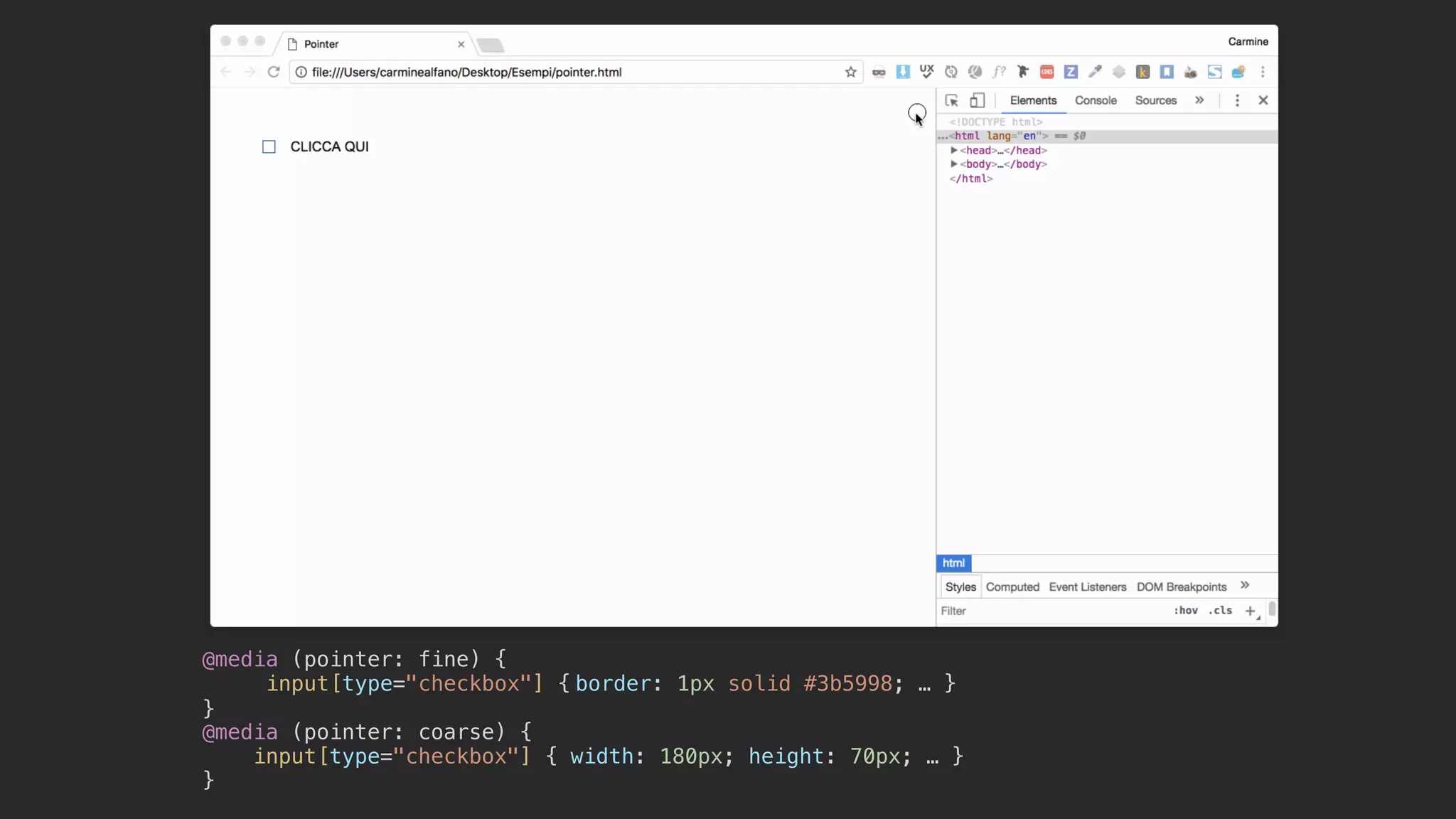Check the CLICCA QUI checkbox
The image size is (1456, 819).
coord(269,147)
